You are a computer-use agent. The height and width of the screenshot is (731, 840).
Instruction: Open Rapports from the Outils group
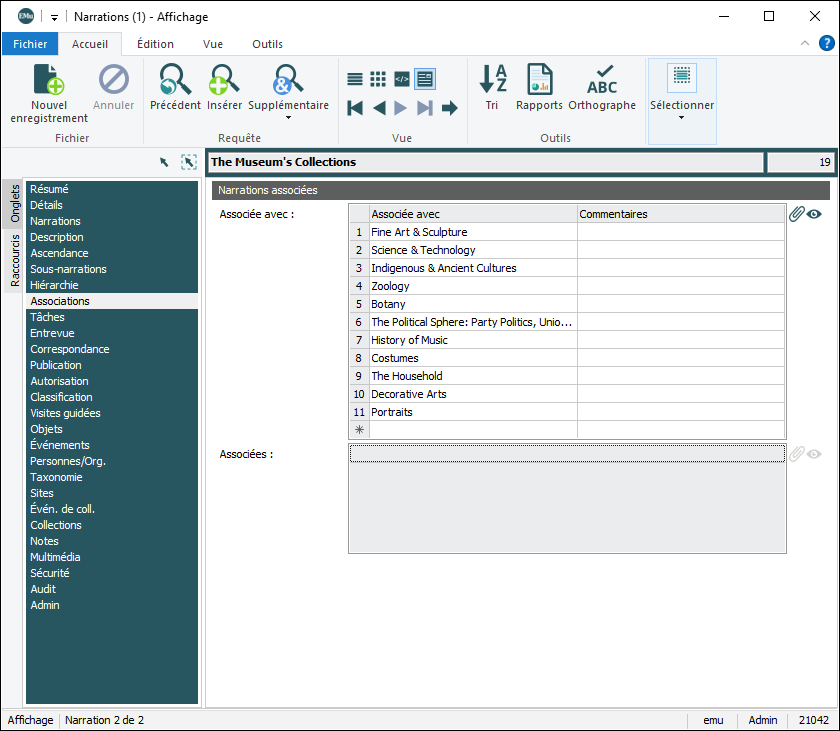click(x=540, y=80)
